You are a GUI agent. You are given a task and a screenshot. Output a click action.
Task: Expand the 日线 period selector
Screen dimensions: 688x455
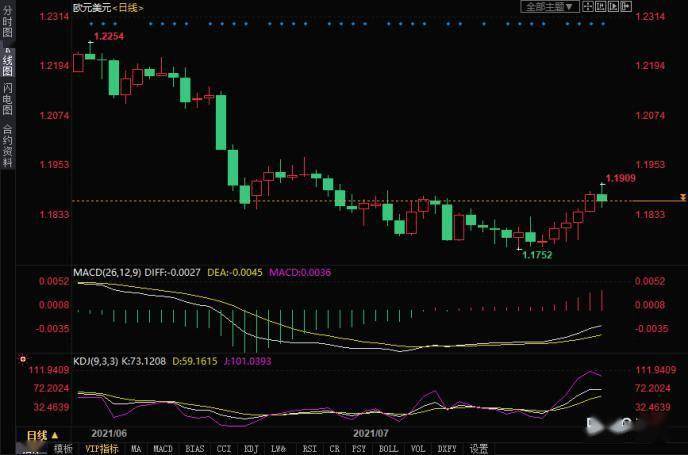point(56,436)
